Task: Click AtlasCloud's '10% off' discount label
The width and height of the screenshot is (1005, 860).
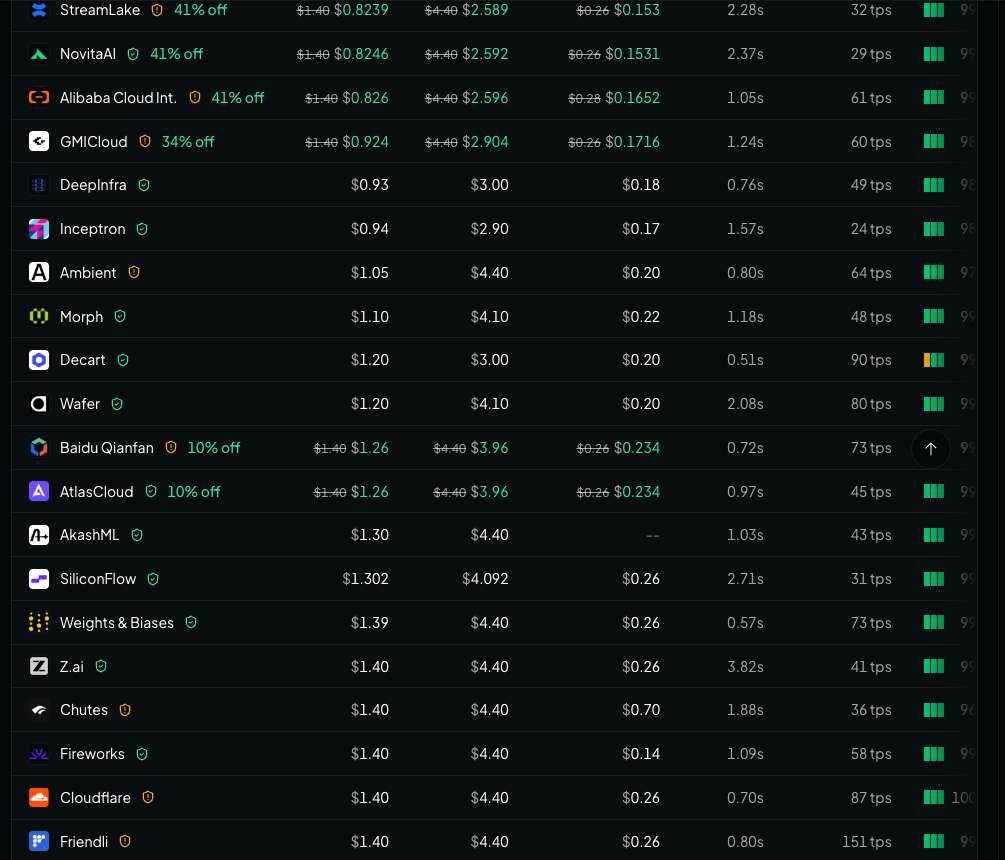Action: point(194,492)
